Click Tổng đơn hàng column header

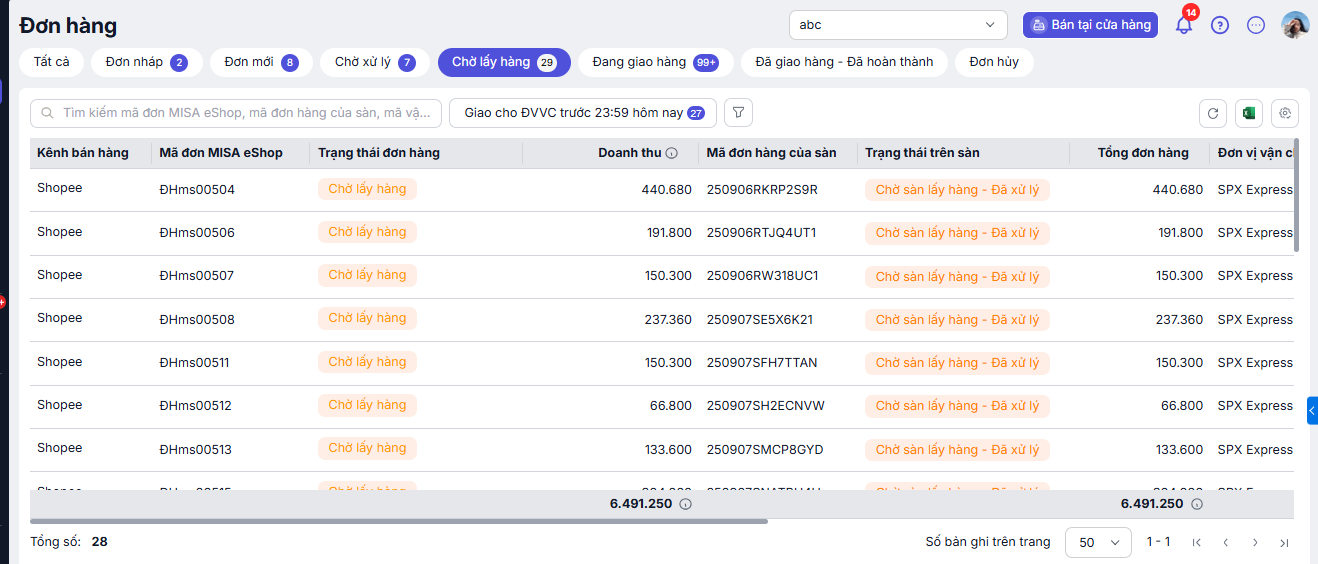(1143, 153)
